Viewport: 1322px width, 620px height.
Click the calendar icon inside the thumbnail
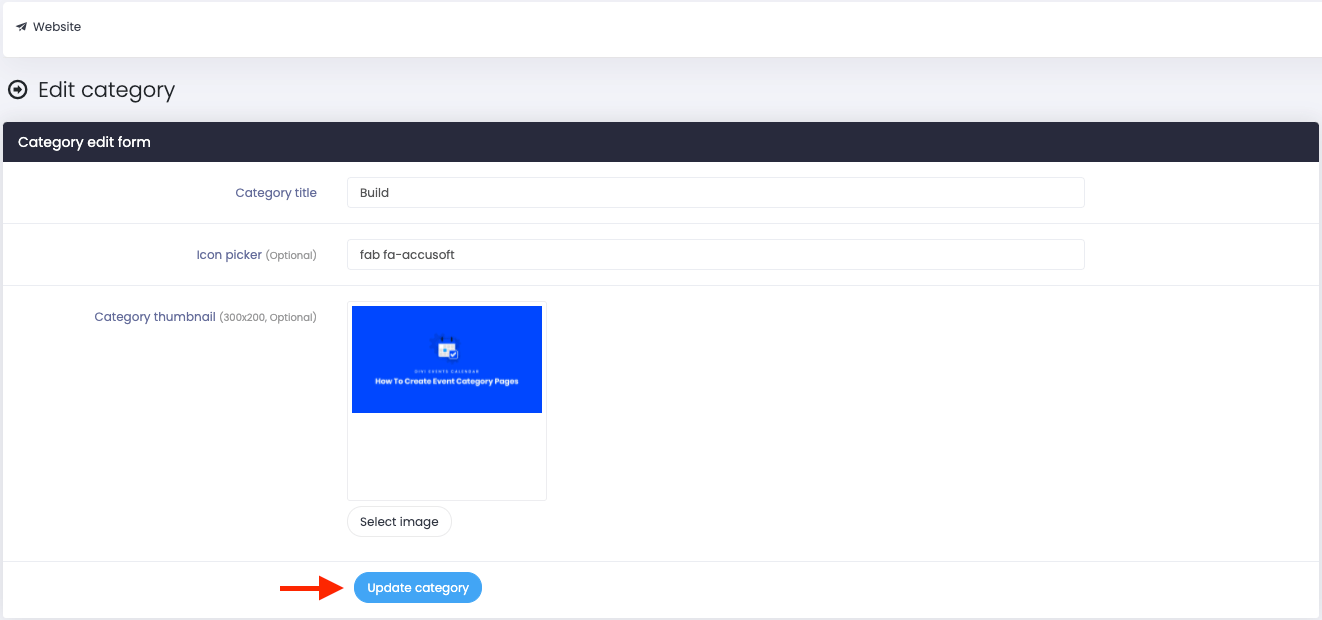click(445, 347)
